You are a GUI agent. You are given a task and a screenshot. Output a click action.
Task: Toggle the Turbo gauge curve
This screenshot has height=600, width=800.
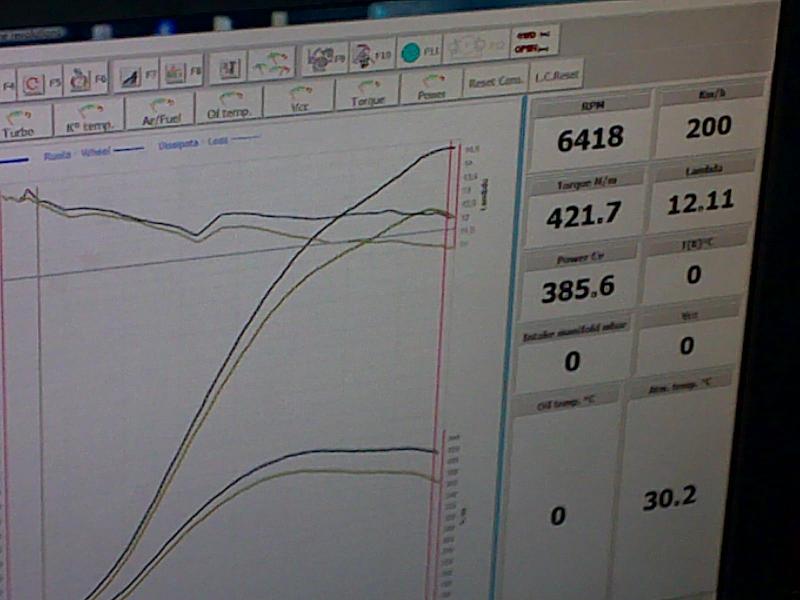[20, 121]
